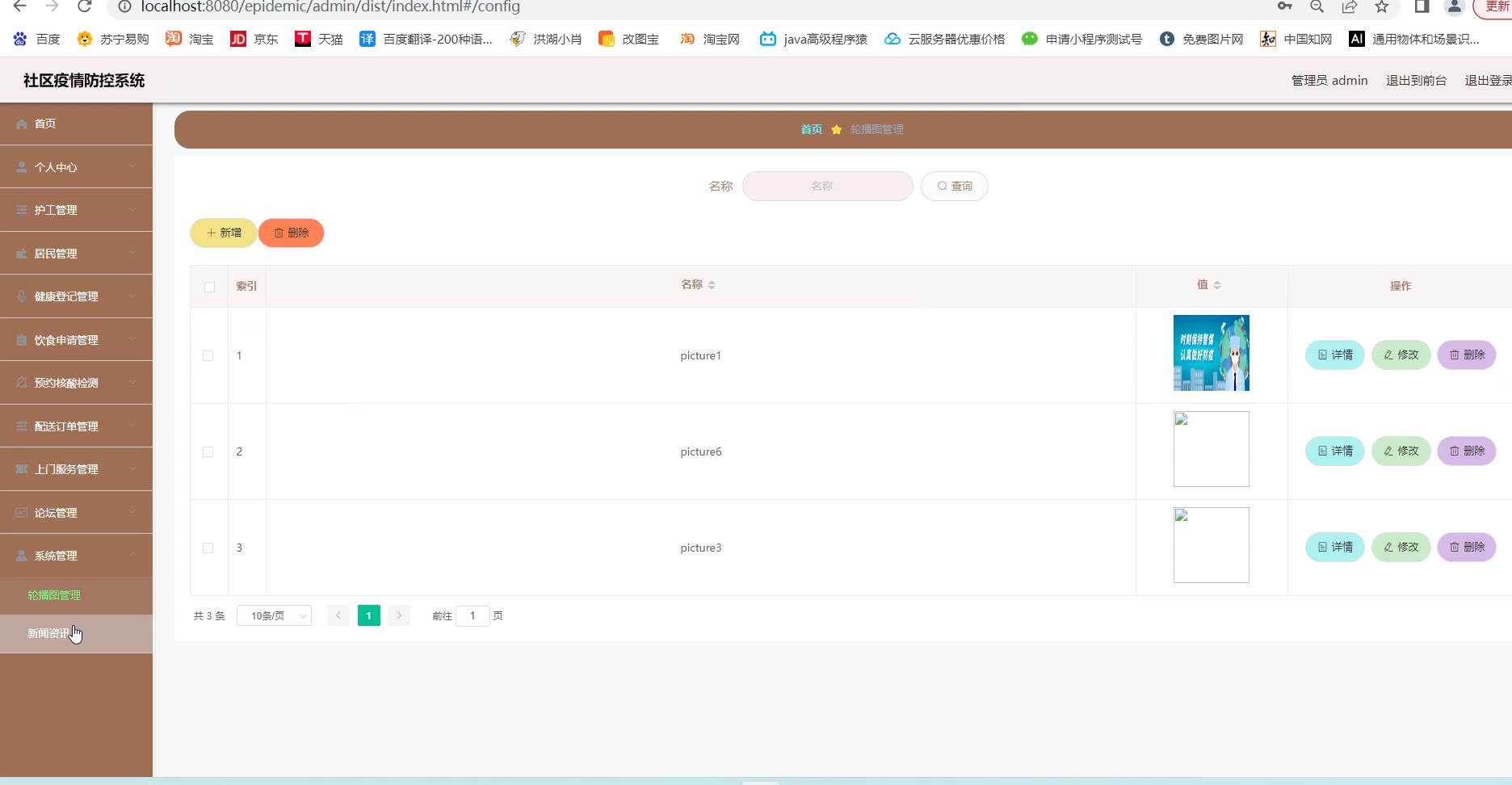Expand the 健康登记管理 sidebar menu
The width and height of the screenshot is (1512, 785).
coord(76,296)
